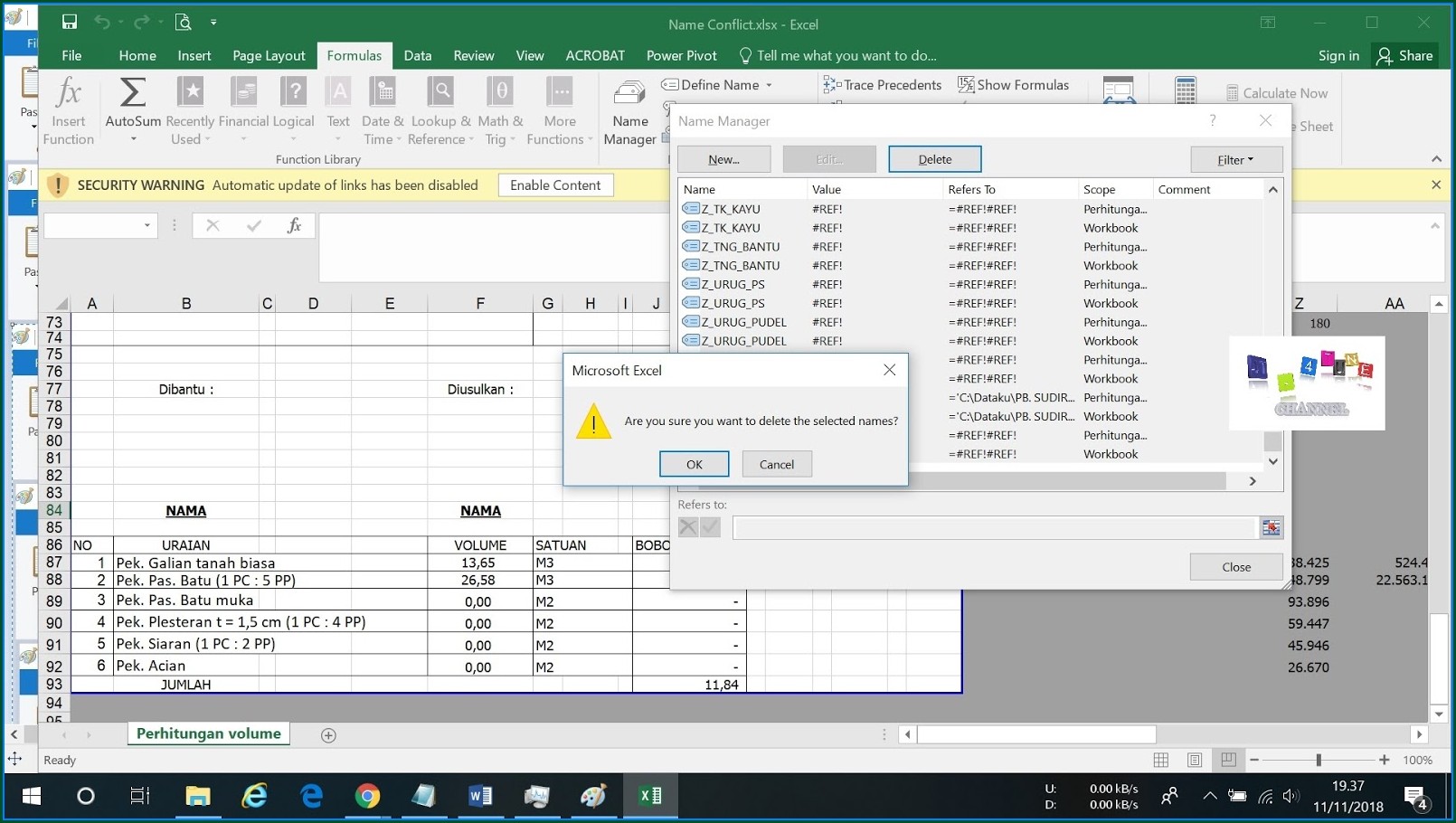
Task: Sort by the Name column header in Name Manager
Action: pos(742,189)
